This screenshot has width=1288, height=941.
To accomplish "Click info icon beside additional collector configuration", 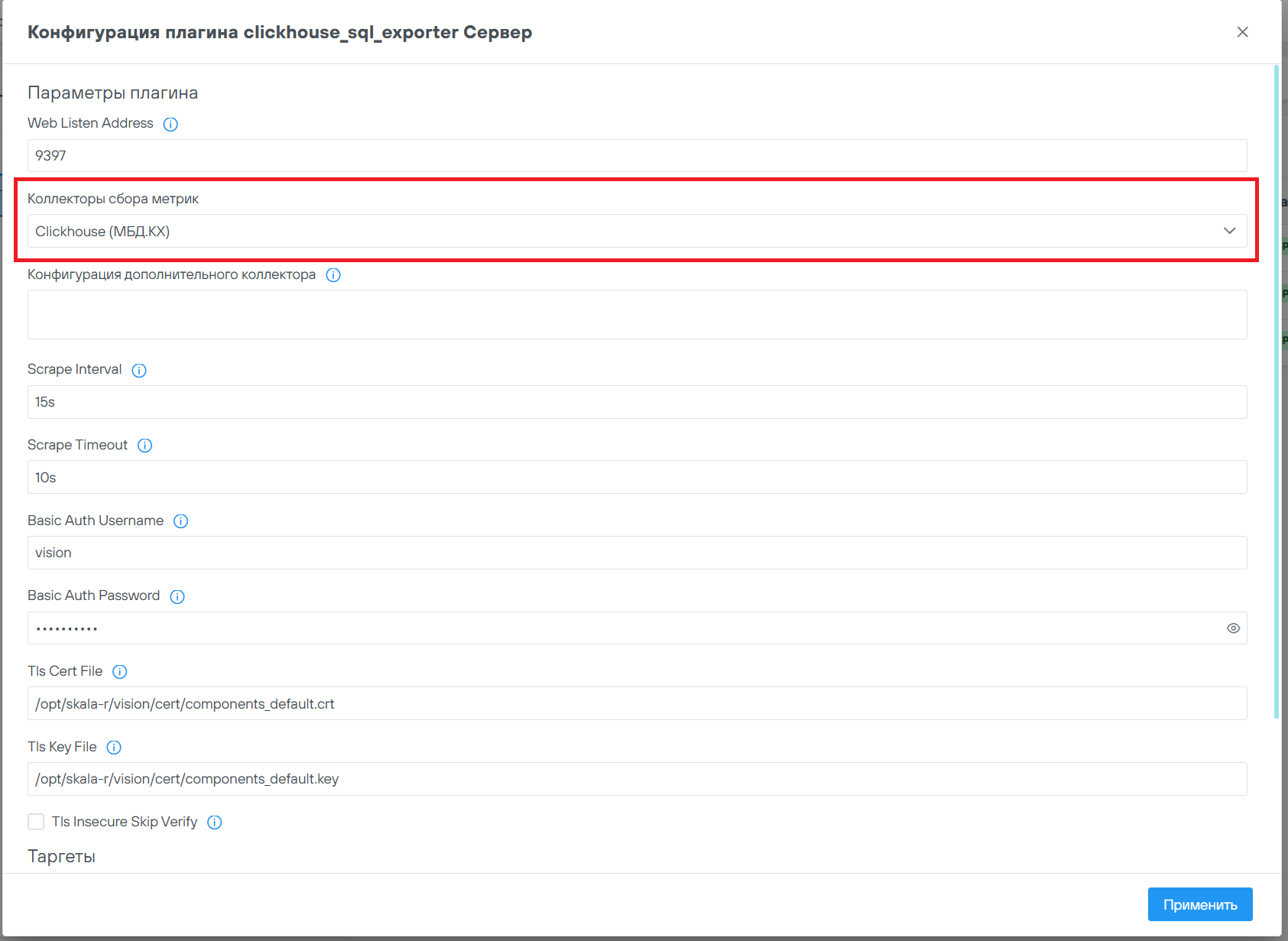I will coord(333,275).
